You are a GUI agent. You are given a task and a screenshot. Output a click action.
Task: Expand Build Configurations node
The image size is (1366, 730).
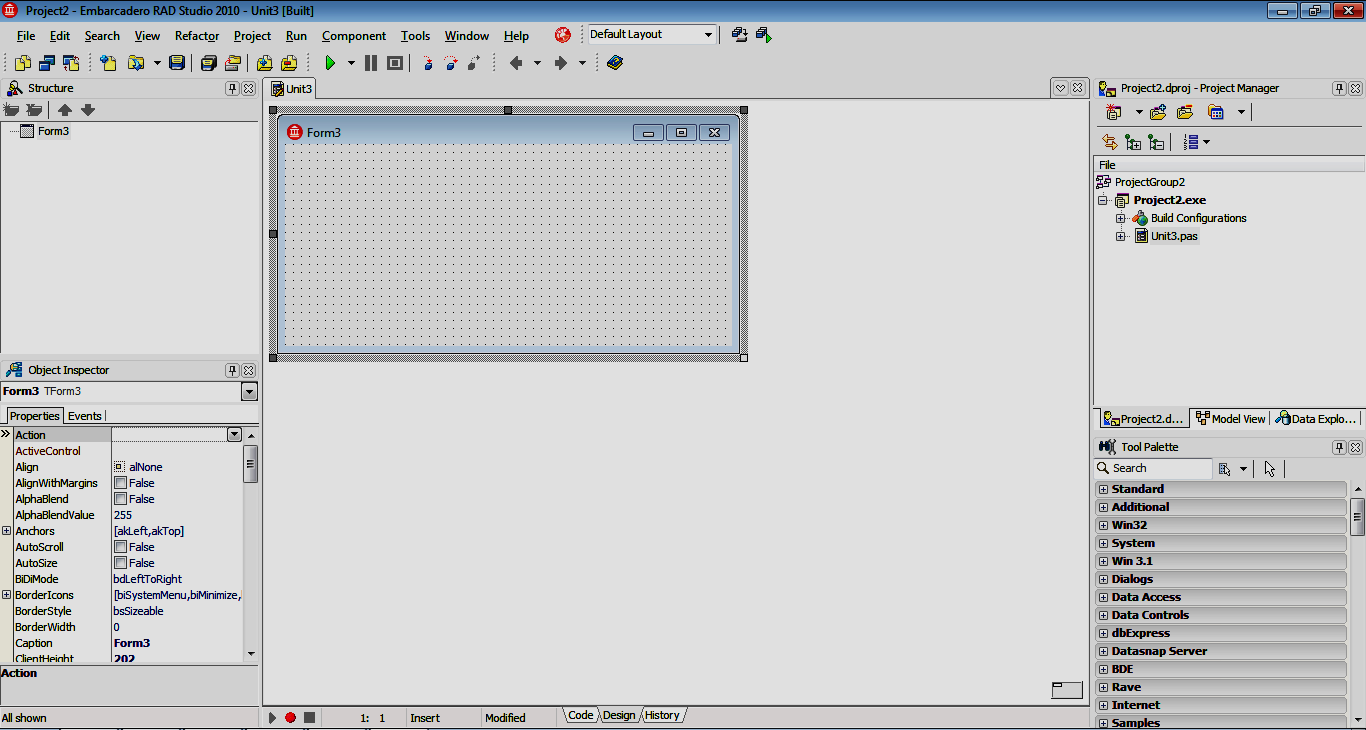(x=1121, y=218)
